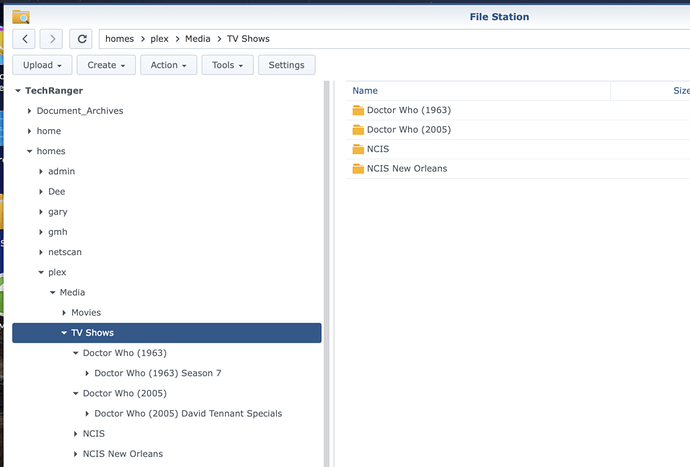Sort by the Size column header
690x467 pixels.
pos(650,91)
